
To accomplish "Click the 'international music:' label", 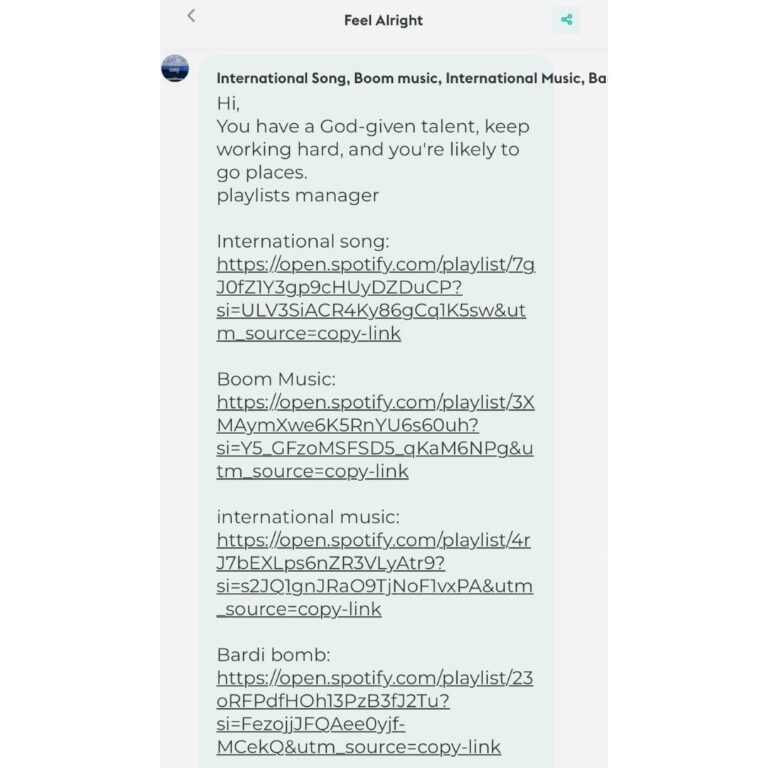I will (x=308, y=517).
